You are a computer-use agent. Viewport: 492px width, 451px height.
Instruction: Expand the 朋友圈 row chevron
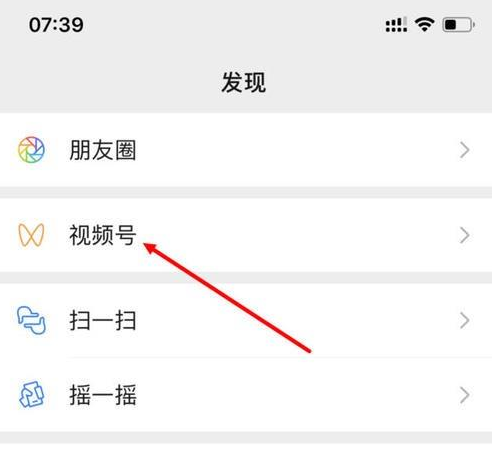(465, 150)
